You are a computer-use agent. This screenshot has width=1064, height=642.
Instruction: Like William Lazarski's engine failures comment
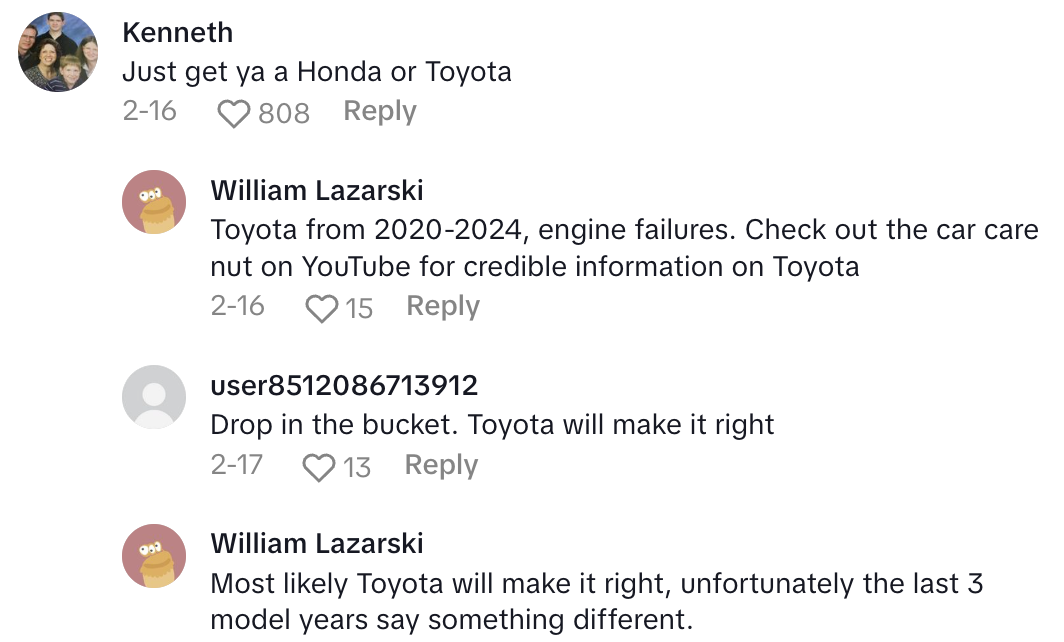click(x=322, y=309)
